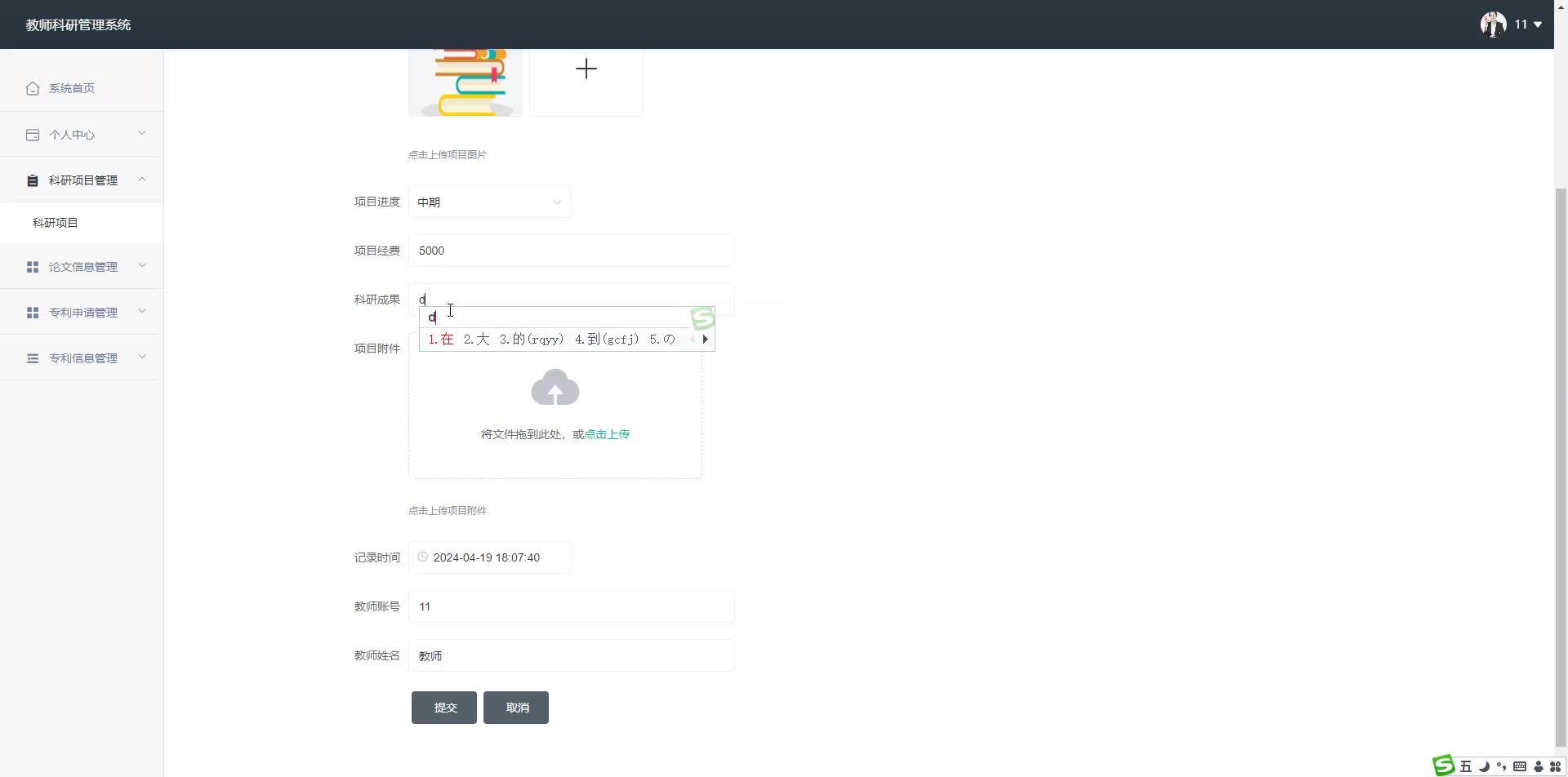This screenshot has height=777, width=1568.
Task: Collapse the 科研项目管理 menu chevron
Action: [x=142, y=180]
